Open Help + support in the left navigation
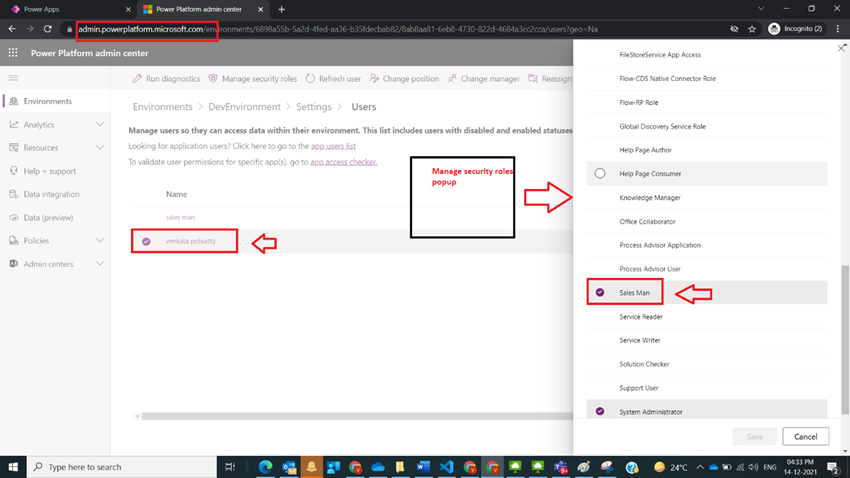The width and height of the screenshot is (850, 478). pyautogui.click(x=55, y=171)
